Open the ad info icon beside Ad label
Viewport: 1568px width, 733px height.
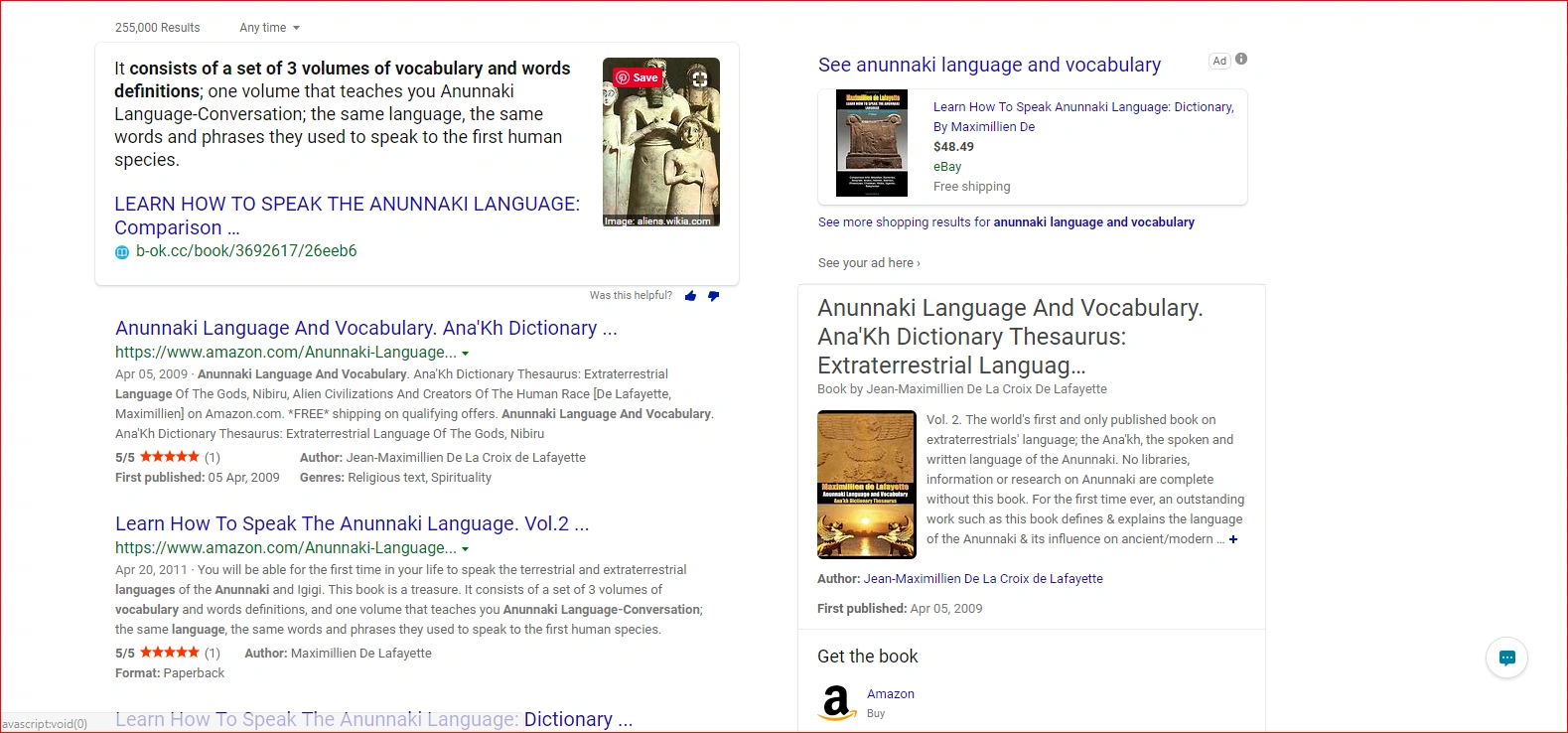[x=1241, y=60]
